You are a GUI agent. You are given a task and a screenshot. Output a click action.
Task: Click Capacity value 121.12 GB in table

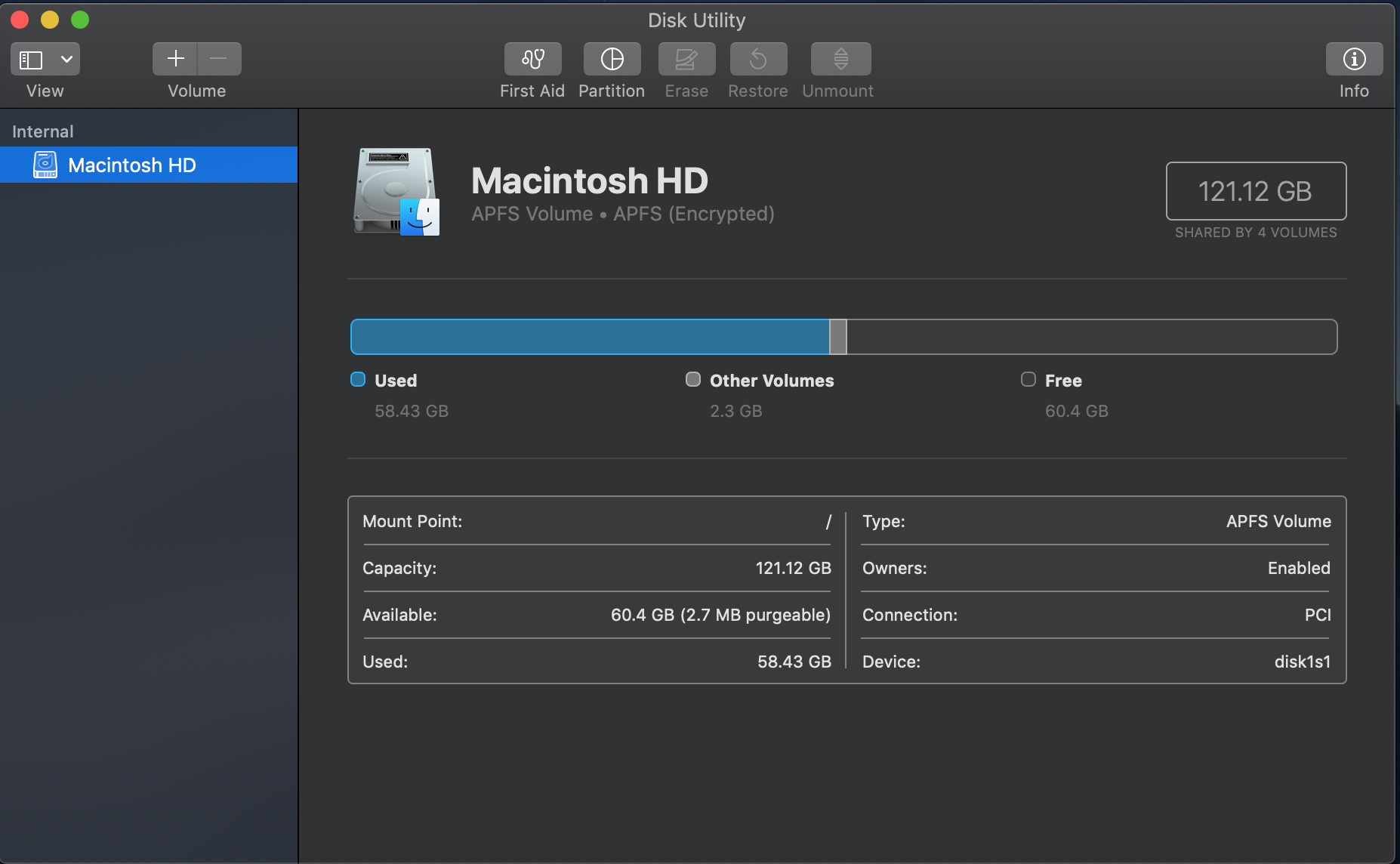coord(794,568)
